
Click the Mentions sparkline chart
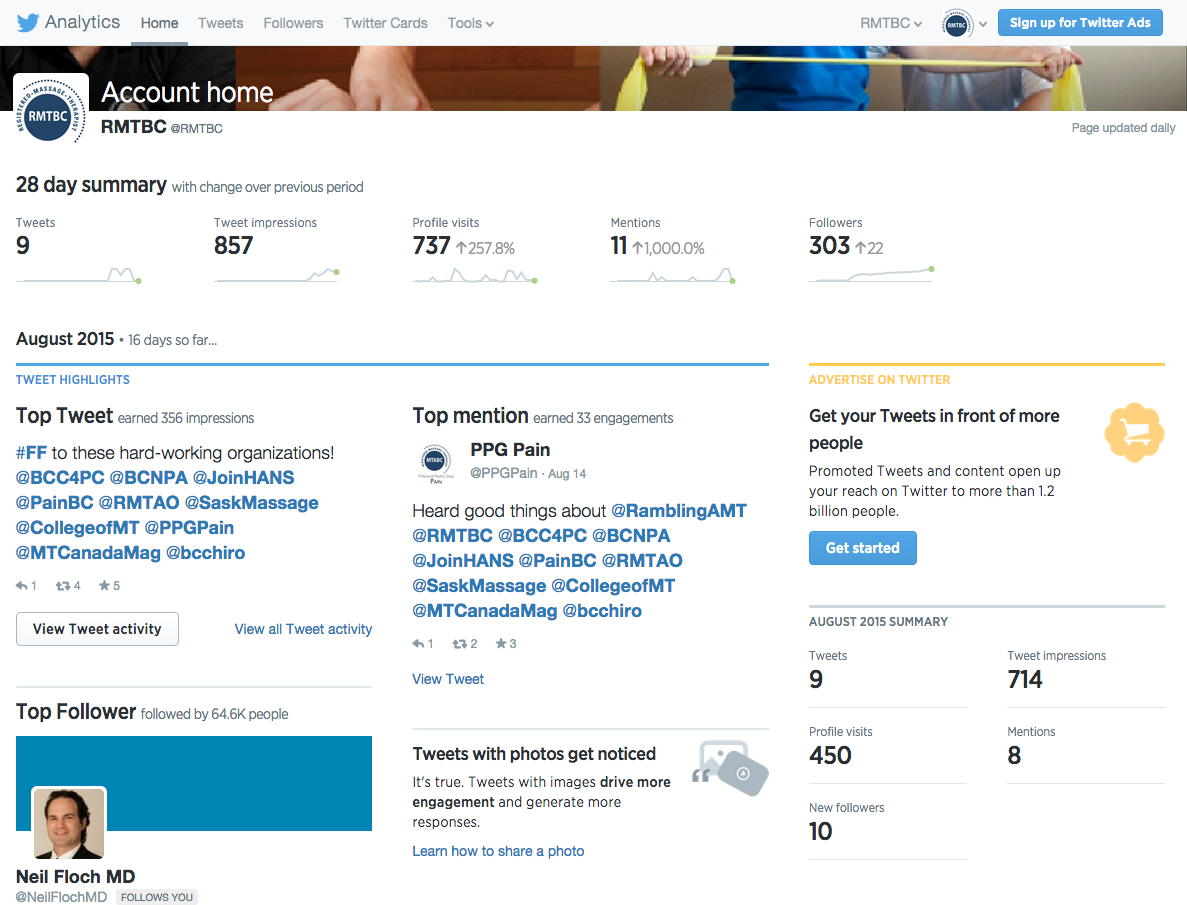click(674, 276)
